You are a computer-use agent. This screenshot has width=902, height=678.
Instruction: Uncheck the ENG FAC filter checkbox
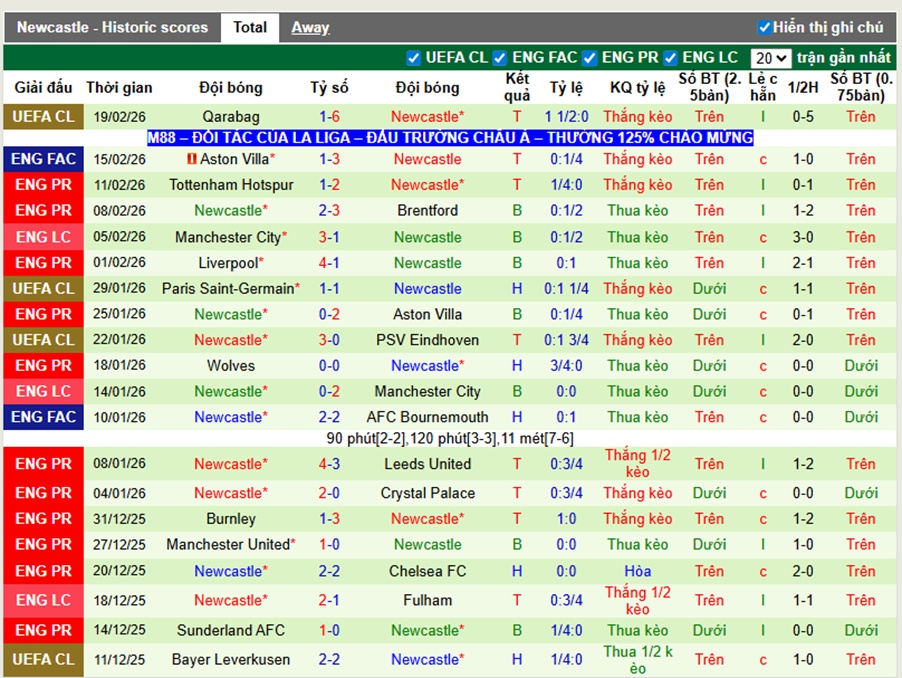(x=499, y=58)
